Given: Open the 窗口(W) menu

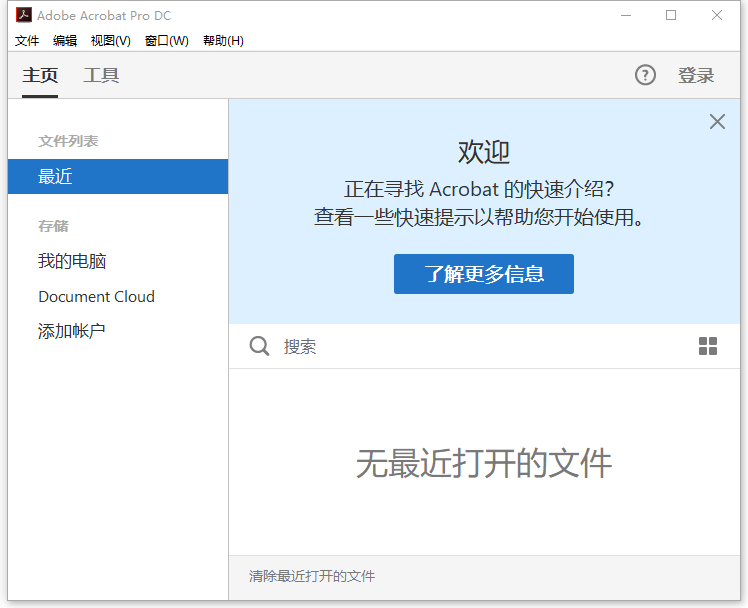Looking at the screenshot, I should 166,41.
